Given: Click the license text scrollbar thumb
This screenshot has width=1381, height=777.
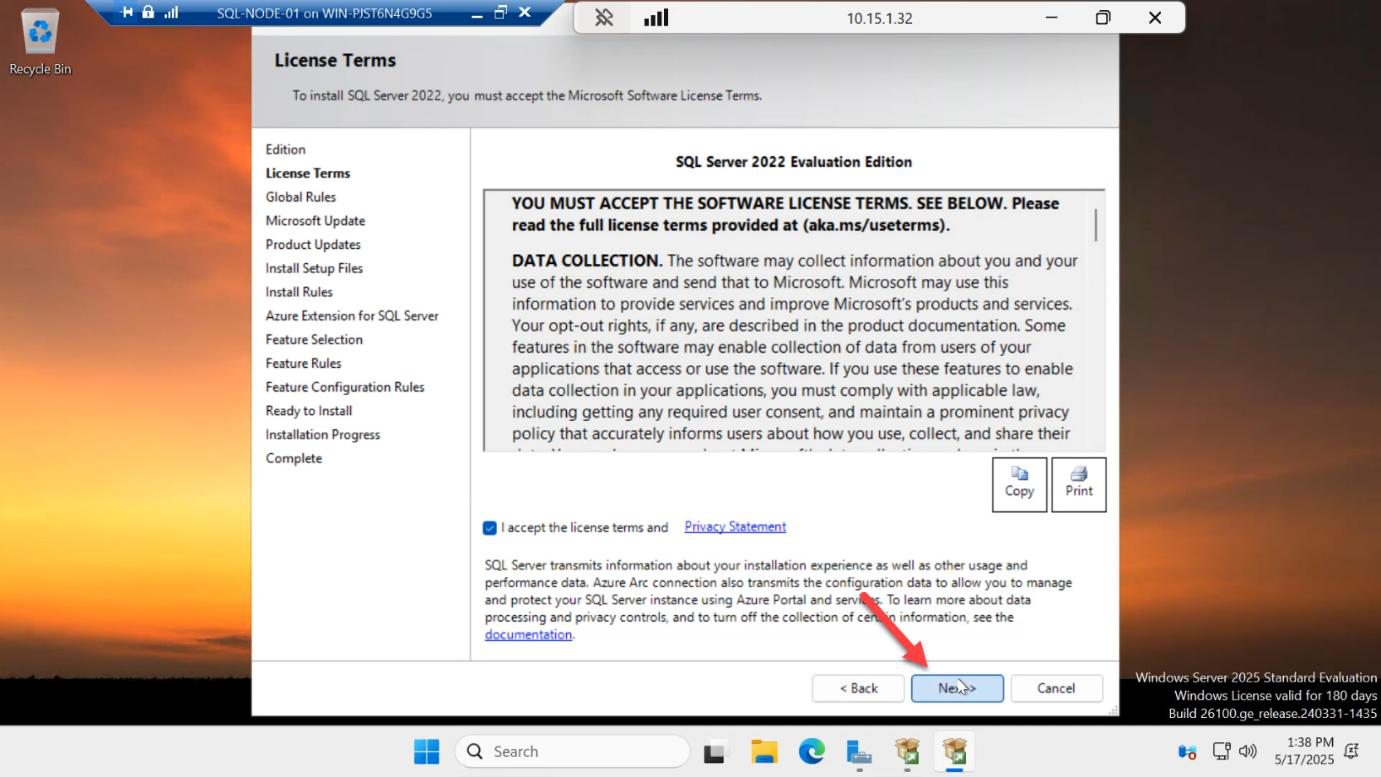Looking at the screenshot, I should click(1096, 224).
